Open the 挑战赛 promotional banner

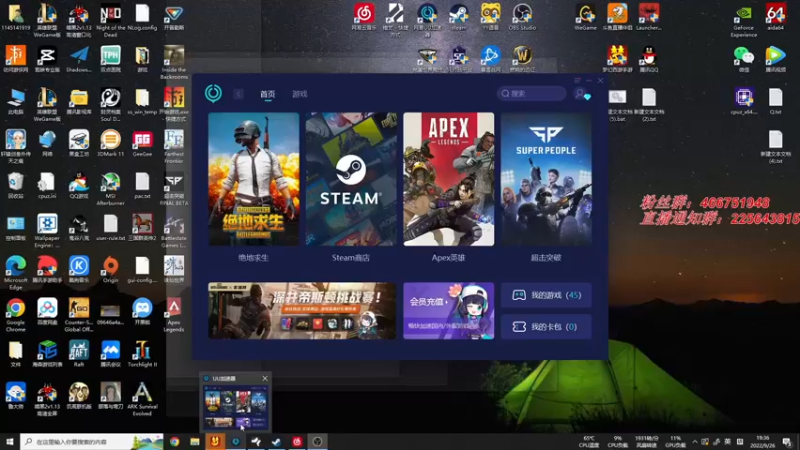coord(302,311)
